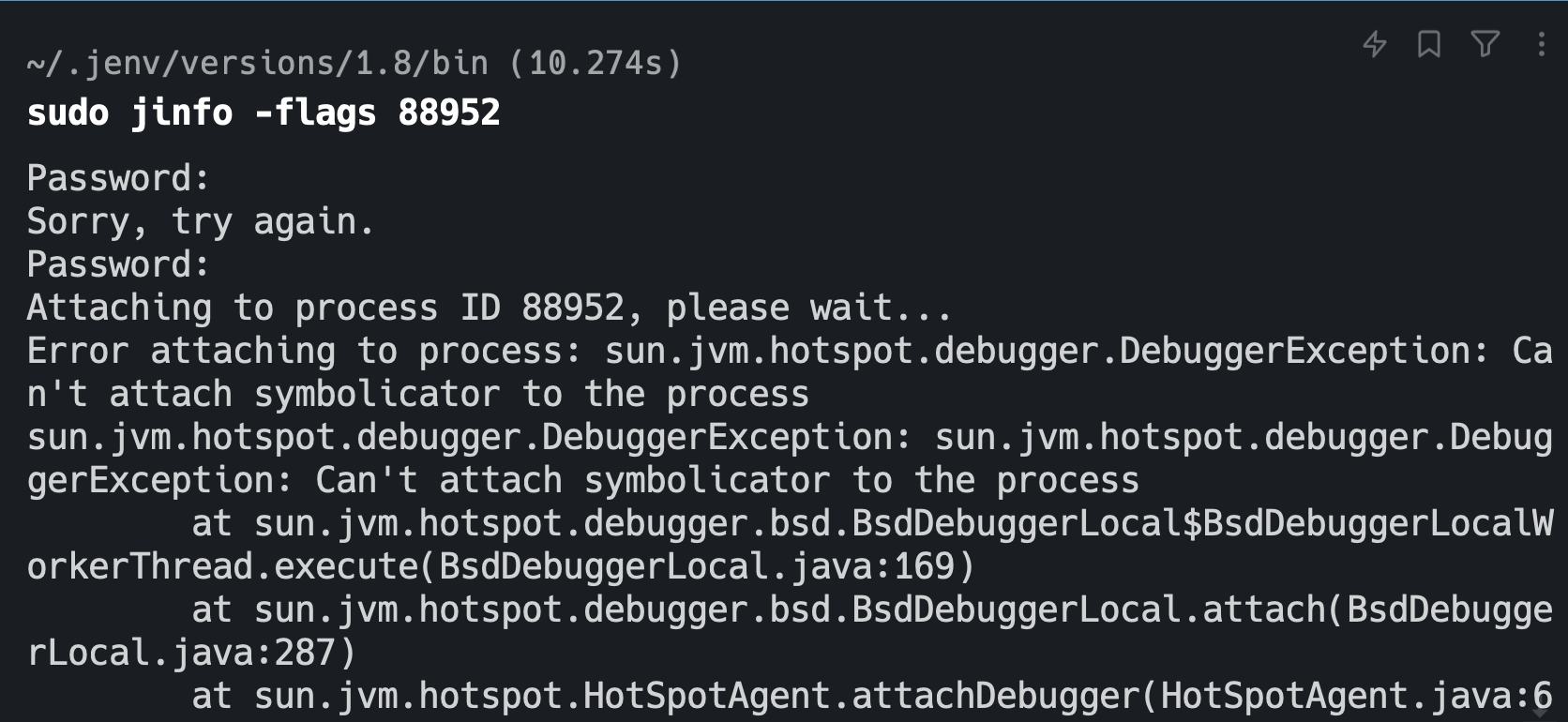Open the block output filter funnel
The width and height of the screenshot is (1568, 722).
1485,44
